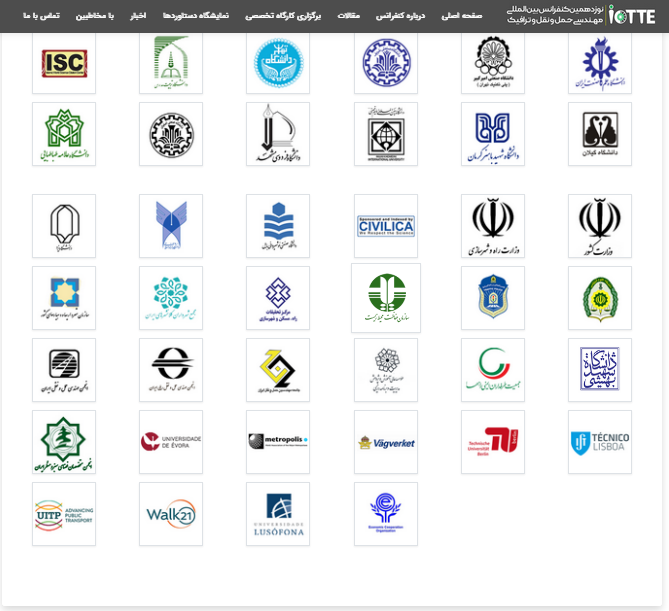Click the Shahid Beheshti University blue logo

pos(600,370)
